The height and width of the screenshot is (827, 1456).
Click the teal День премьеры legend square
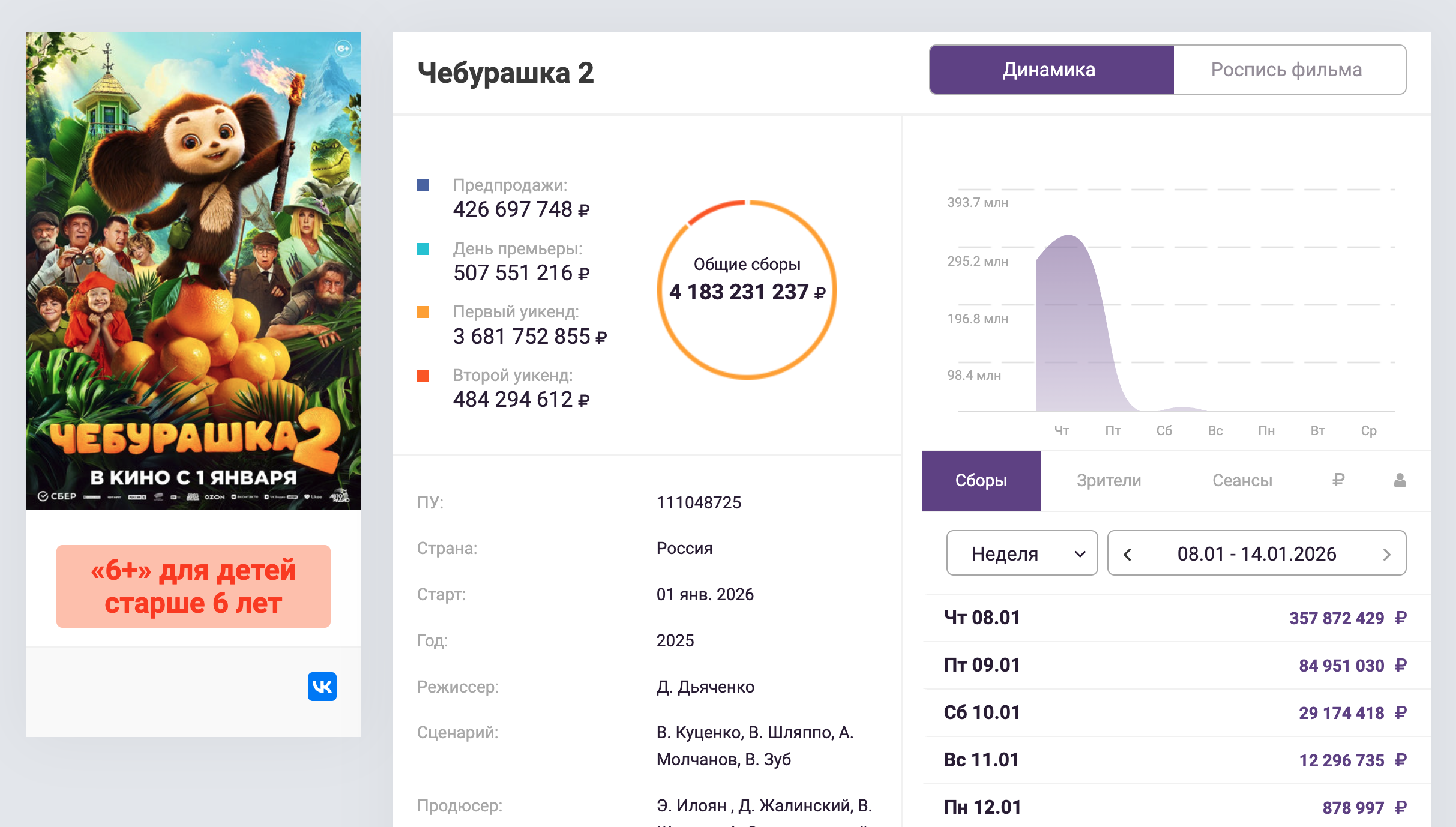click(423, 249)
